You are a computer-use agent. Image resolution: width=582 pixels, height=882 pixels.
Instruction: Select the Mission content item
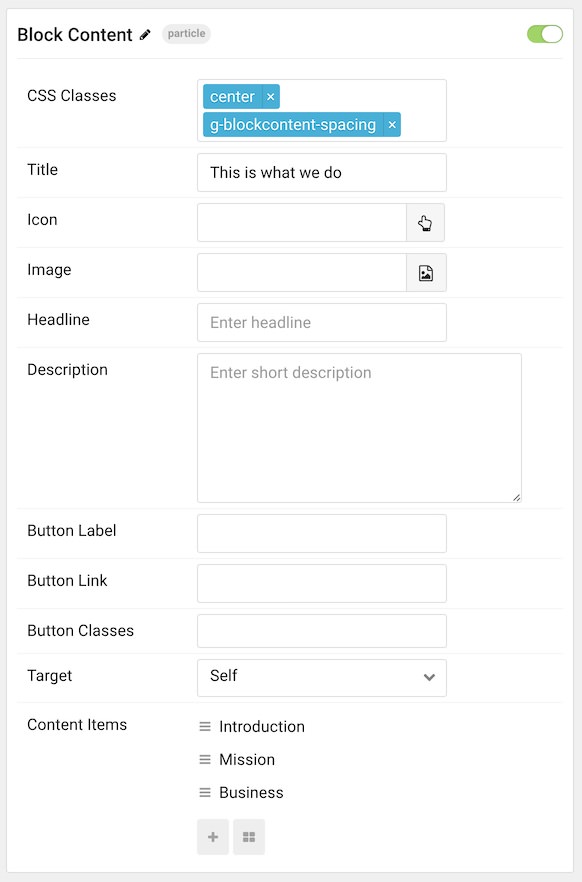tap(247, 760)
